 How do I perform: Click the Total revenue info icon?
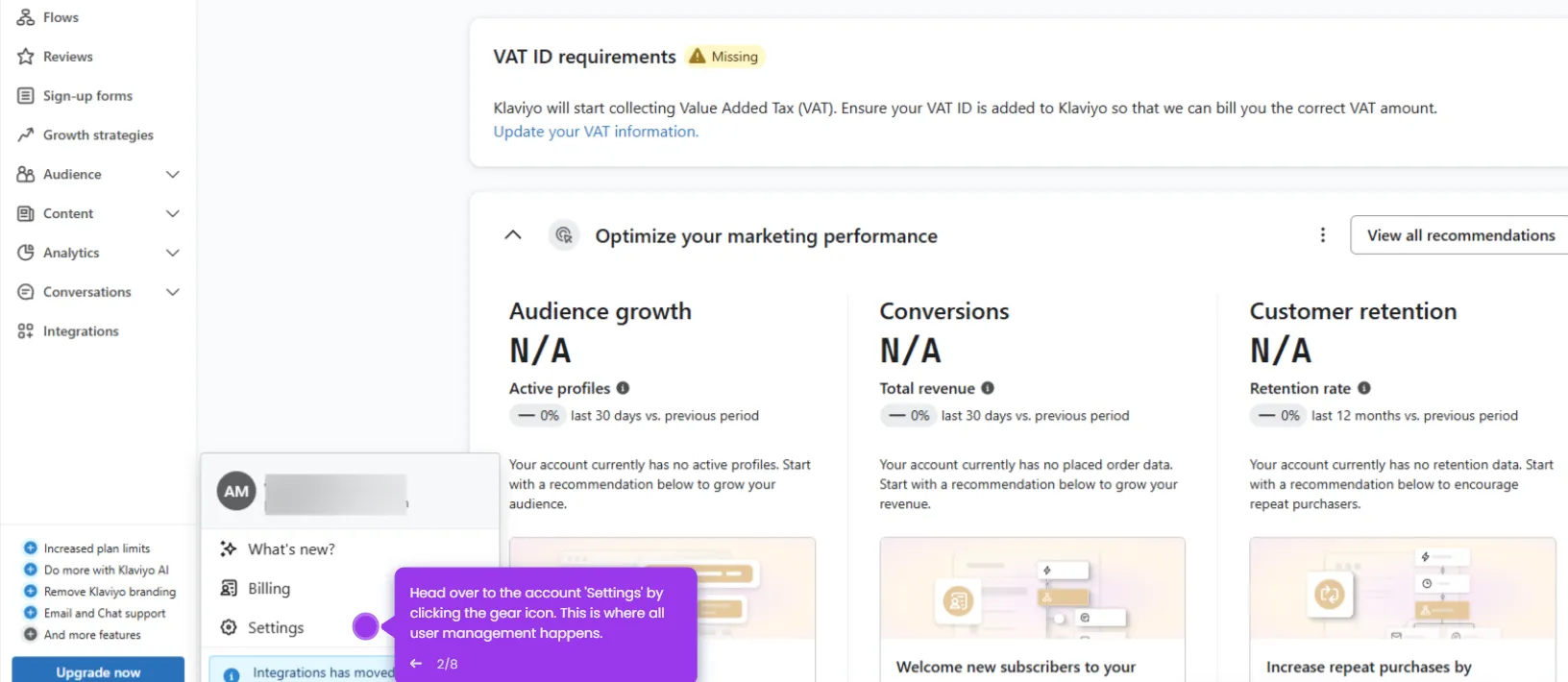coord(988,388)
